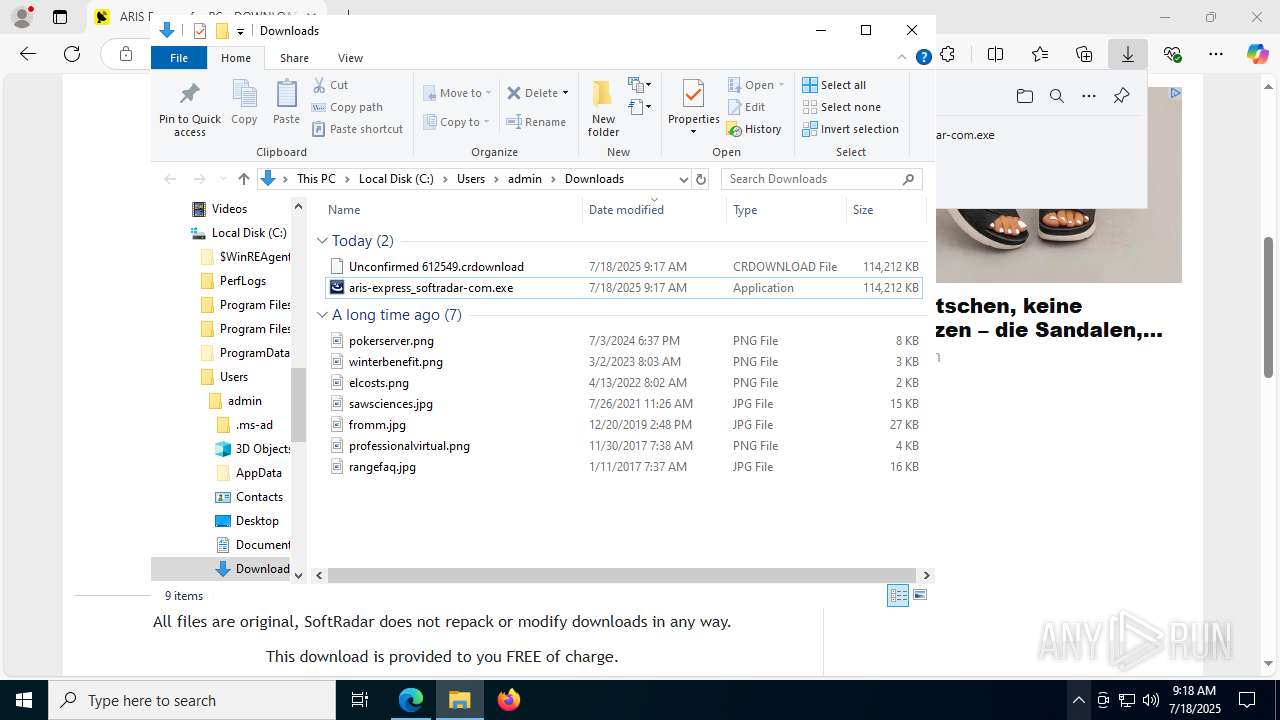Click the Edit command in Open group
The image size is (1280, 720).
click(x=747, y=107)
